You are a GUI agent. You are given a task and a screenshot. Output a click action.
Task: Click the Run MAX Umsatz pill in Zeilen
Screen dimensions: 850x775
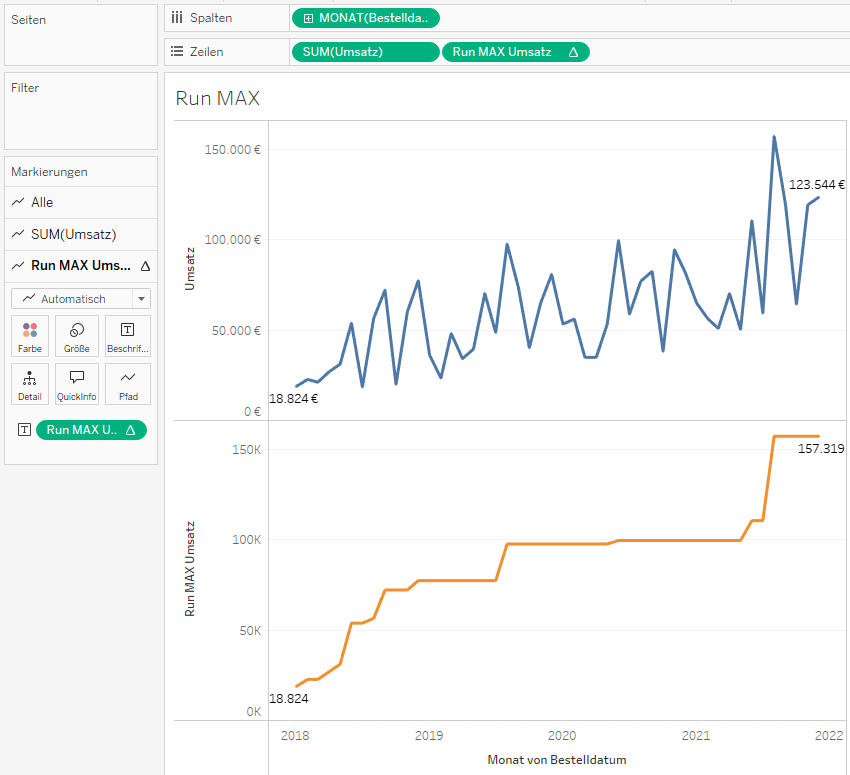pyautogui.click(x=514, y=52)
